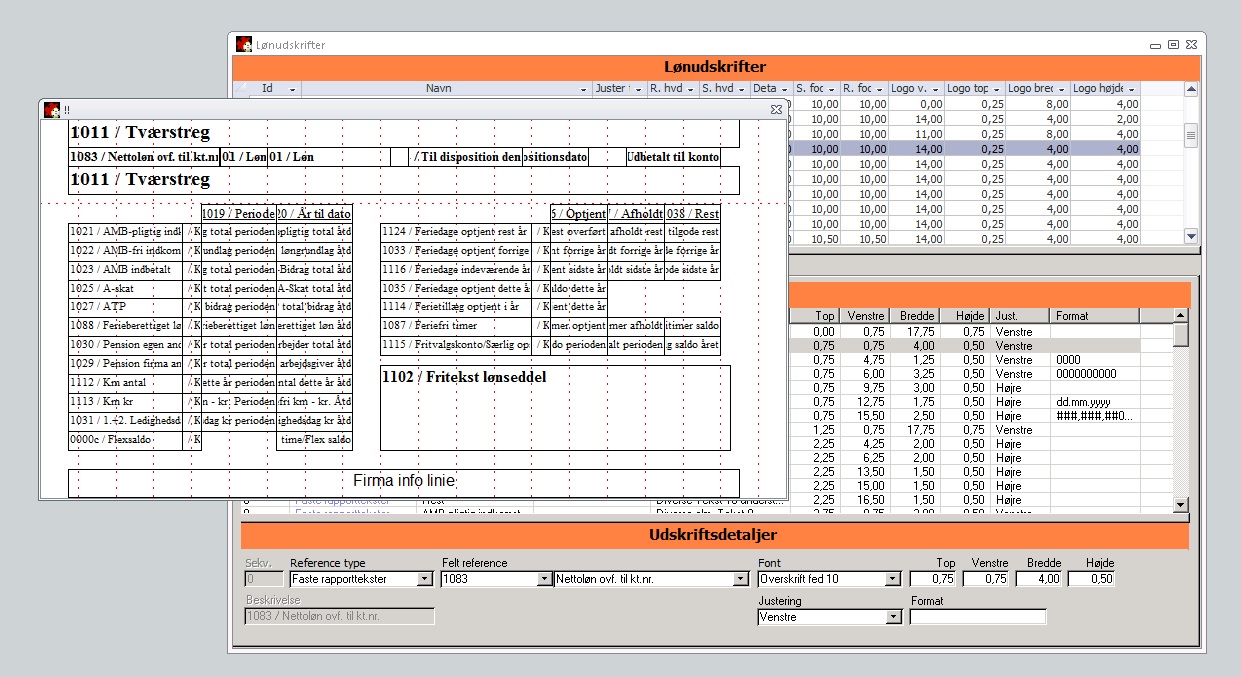Close the layout preview window

pyautogui.click(x=776, y=109)
